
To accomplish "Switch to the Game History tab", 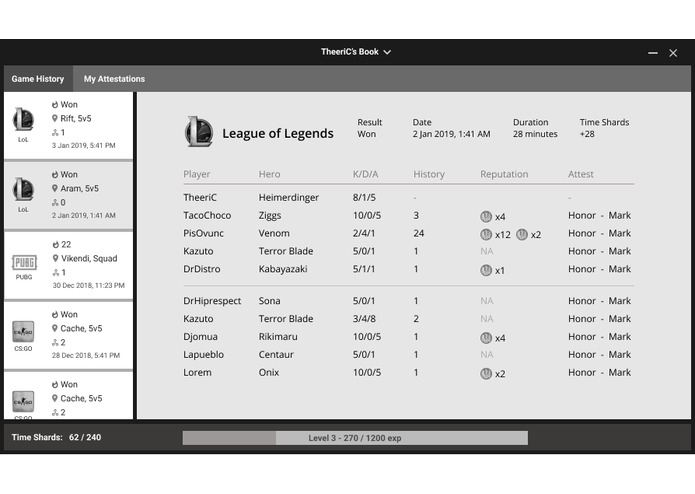I will (38, 79).
